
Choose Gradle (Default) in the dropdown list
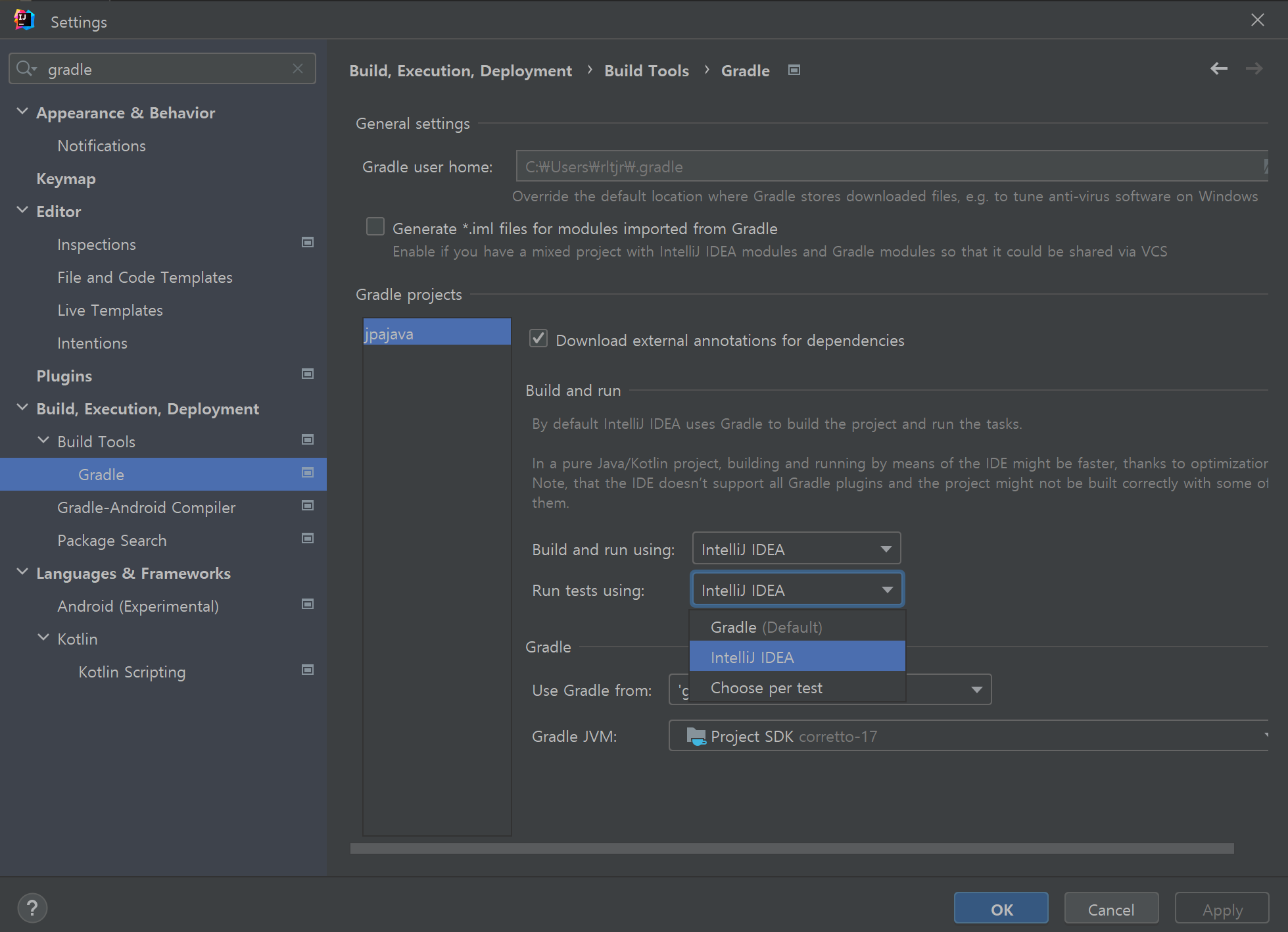798,627
